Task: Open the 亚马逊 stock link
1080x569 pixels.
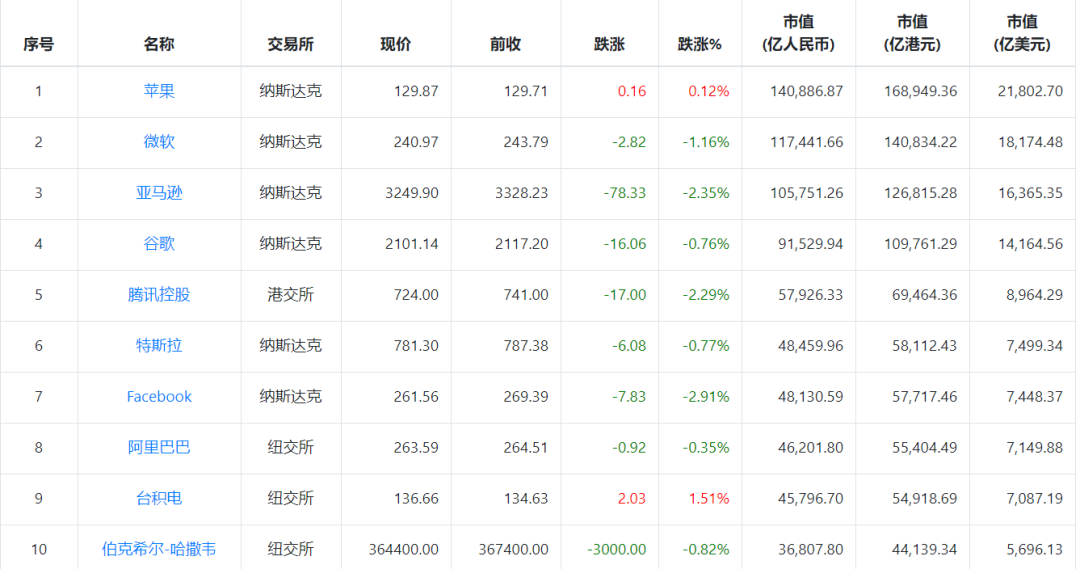Action: [x=159, y=193]
